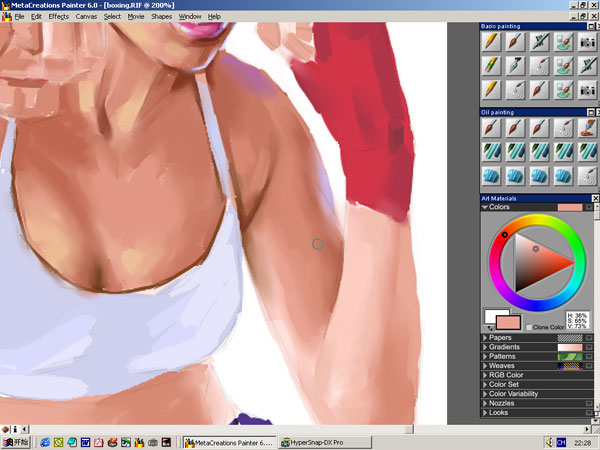Select the airbrush icon in Basic painting top row

tap(540, 42)
